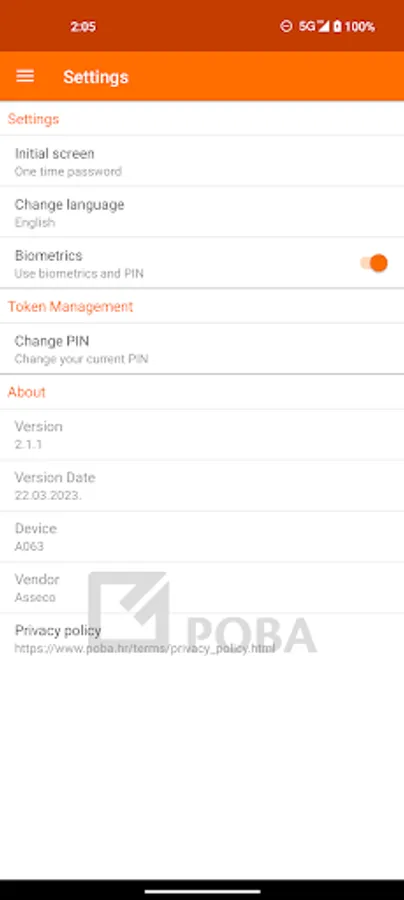Open Change PIN option
Viewport: 404px width, 900px height.
pyautogui.click(x=202, y=349)
